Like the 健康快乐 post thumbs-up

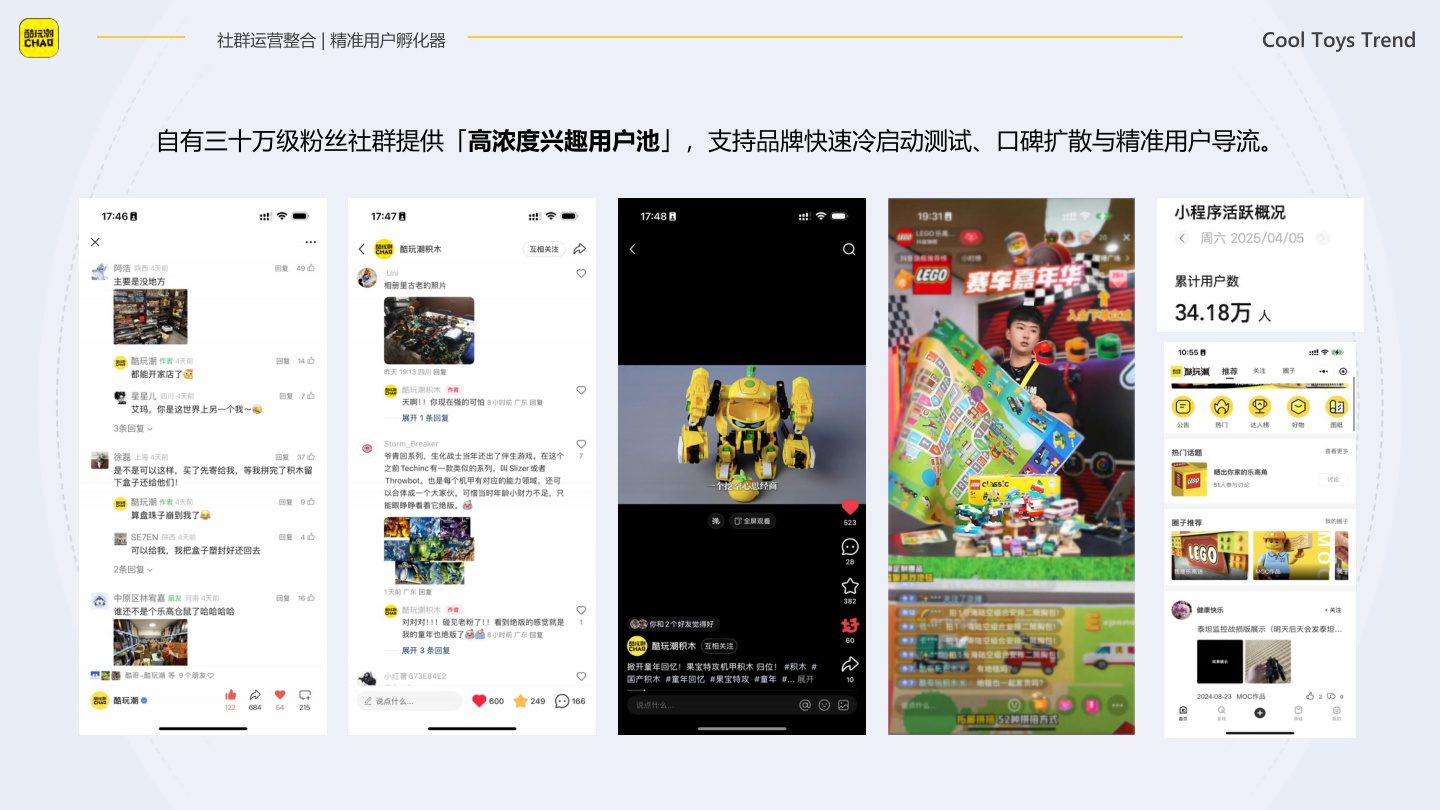tap(1310, 696)
